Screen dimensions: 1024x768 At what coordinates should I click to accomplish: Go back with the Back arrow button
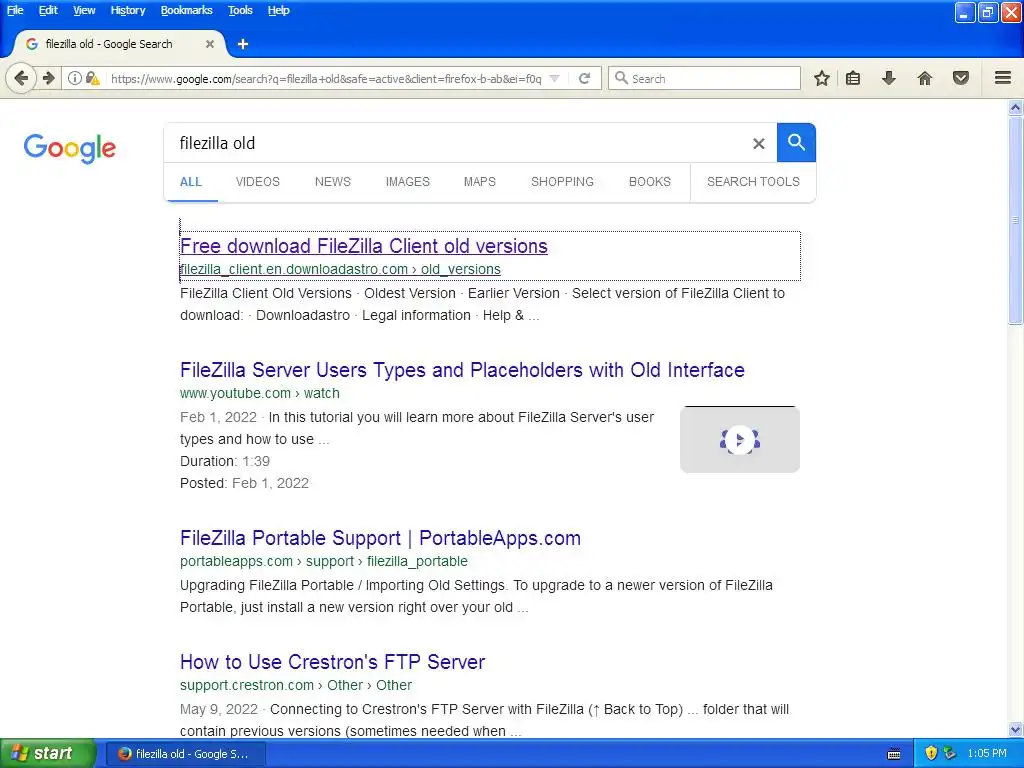click(21, 78)
